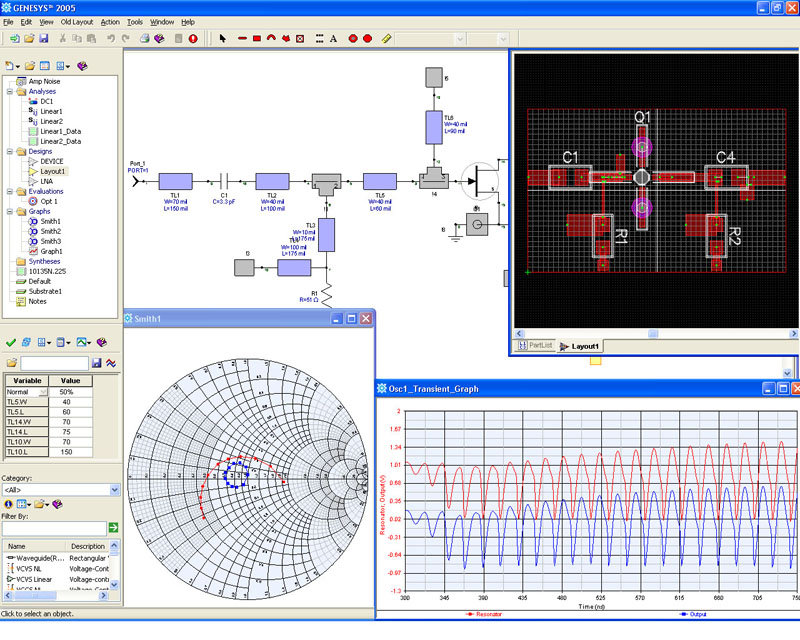Screen dimensions: 800x640
Task: Click parts list vertical scrollbar down arrow
Action: coord(114,585)
